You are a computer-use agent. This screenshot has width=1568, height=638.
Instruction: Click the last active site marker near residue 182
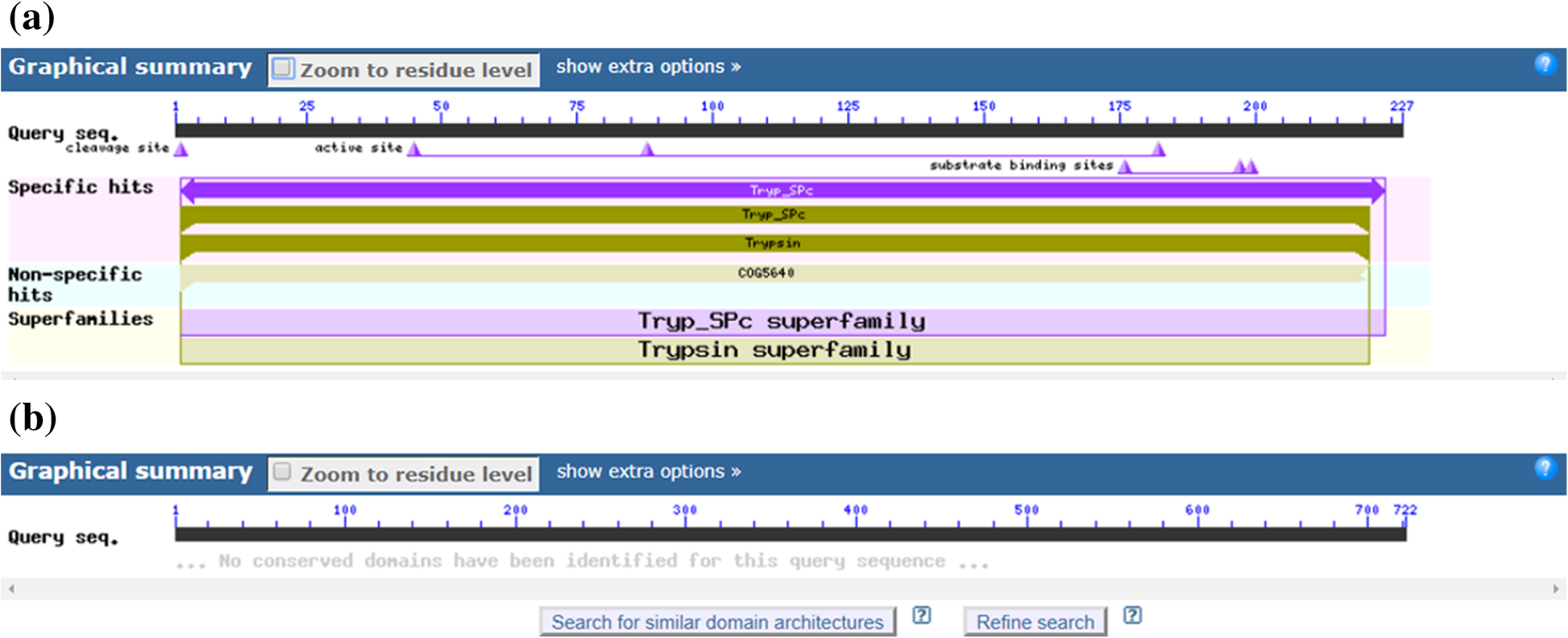[1158, 149]
